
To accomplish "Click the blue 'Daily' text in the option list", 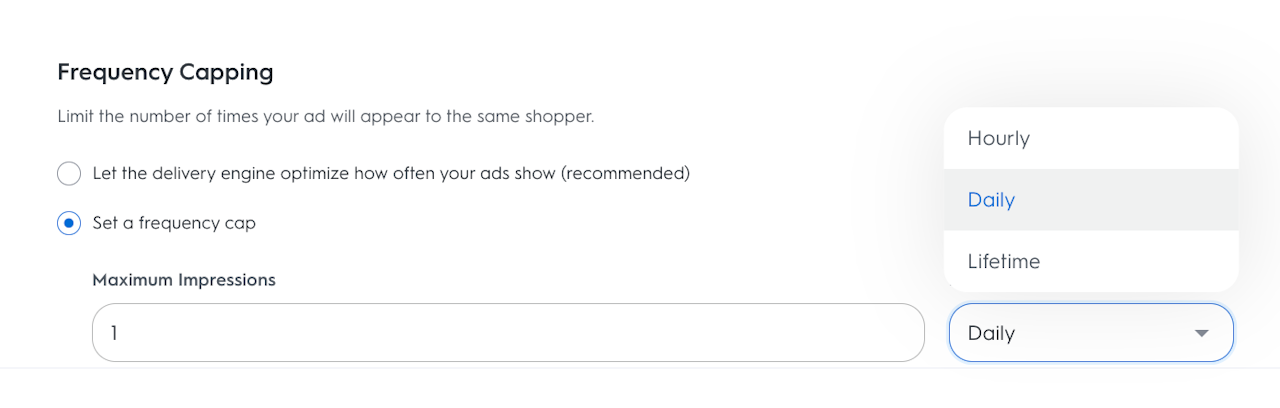I will tap(991, 200).
